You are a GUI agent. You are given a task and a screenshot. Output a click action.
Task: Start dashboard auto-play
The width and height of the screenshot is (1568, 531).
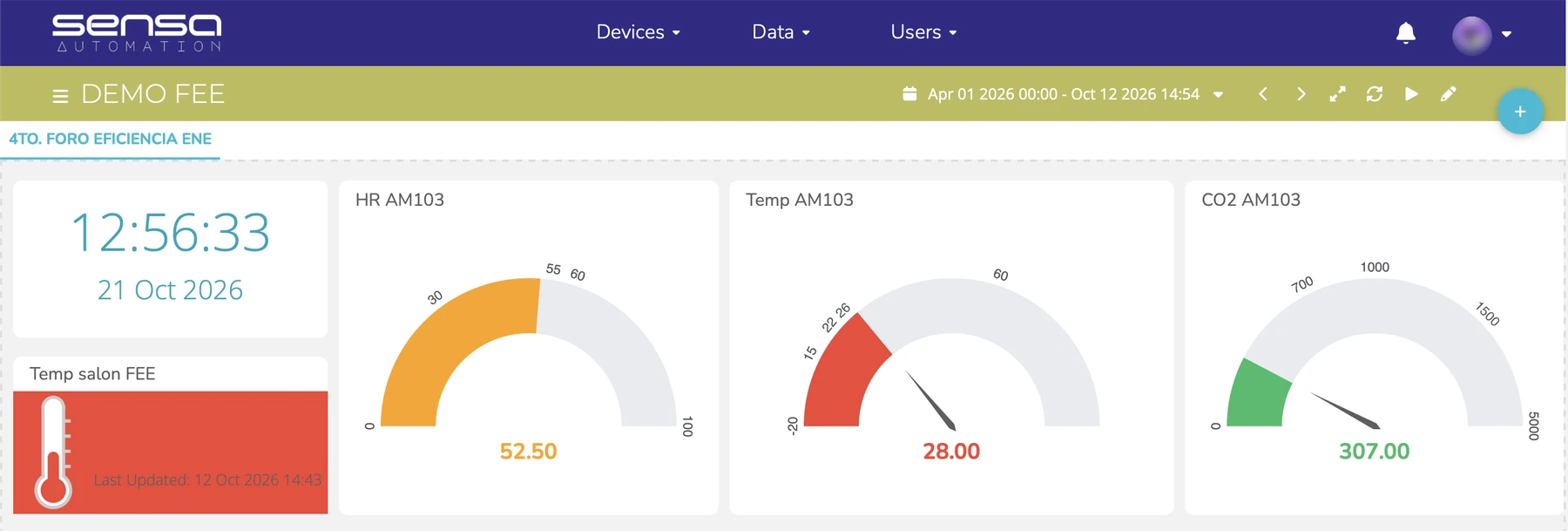pos(1411,93)
